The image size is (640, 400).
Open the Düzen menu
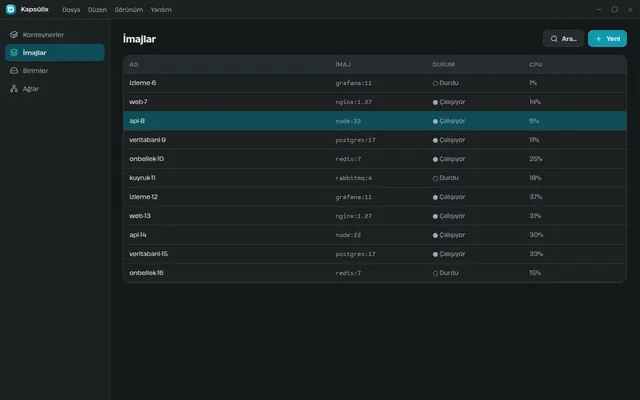click(x=97, y=10)
